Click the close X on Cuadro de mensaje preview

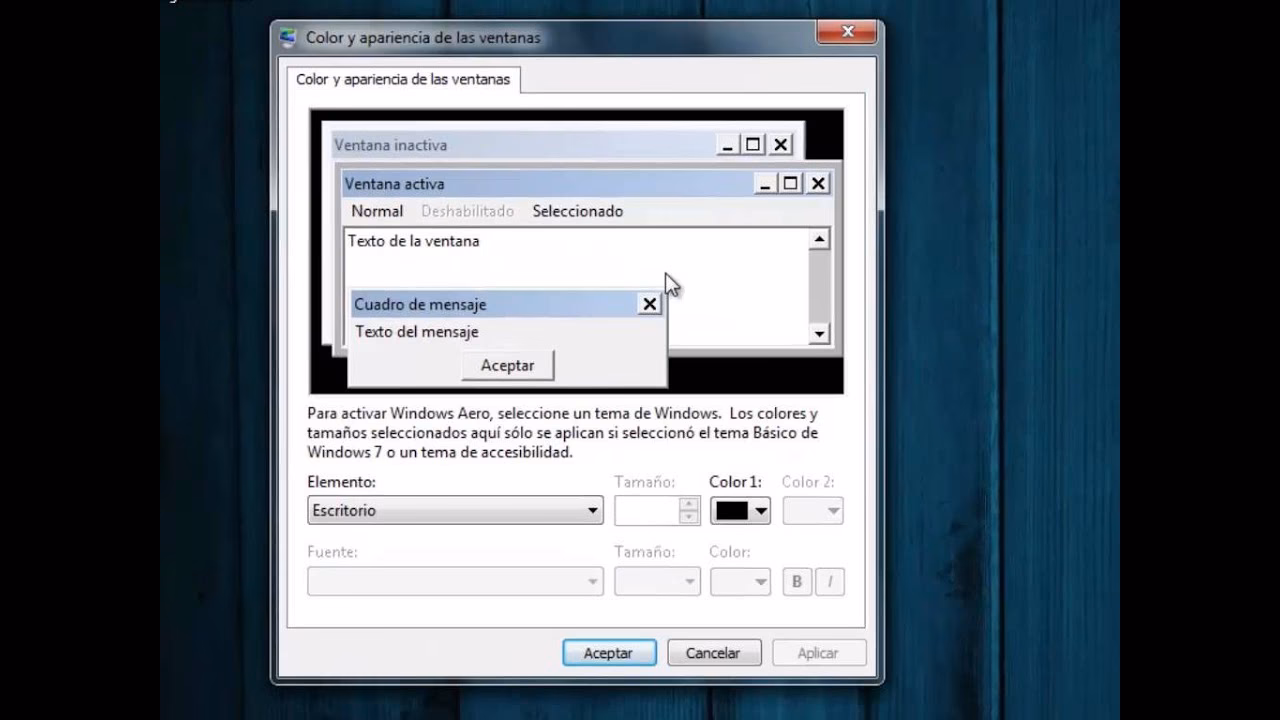pyautogui.click(x=649, y=304)
